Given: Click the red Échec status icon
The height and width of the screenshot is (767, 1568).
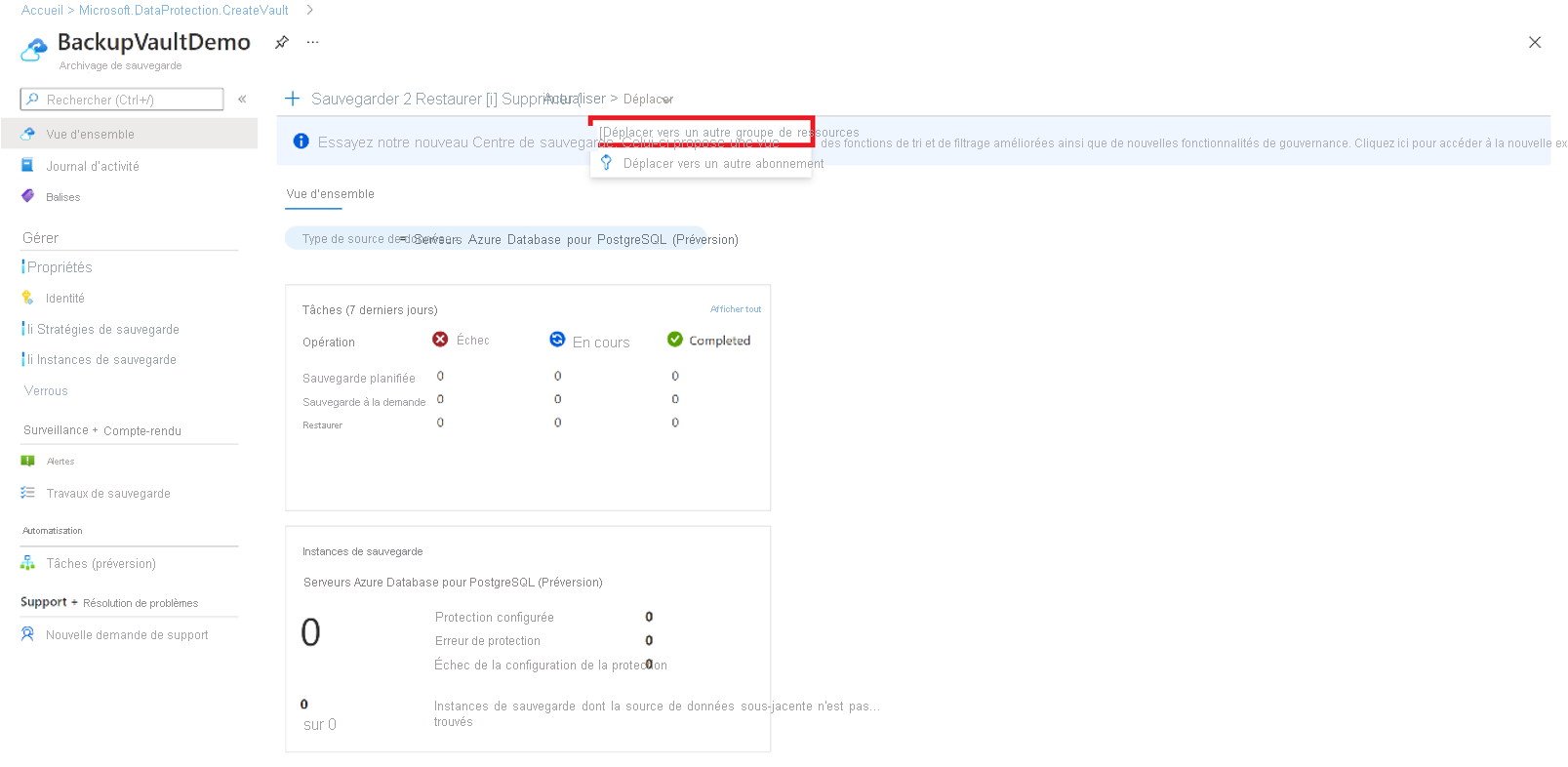Looking at the screenshot, I should 440,339.
